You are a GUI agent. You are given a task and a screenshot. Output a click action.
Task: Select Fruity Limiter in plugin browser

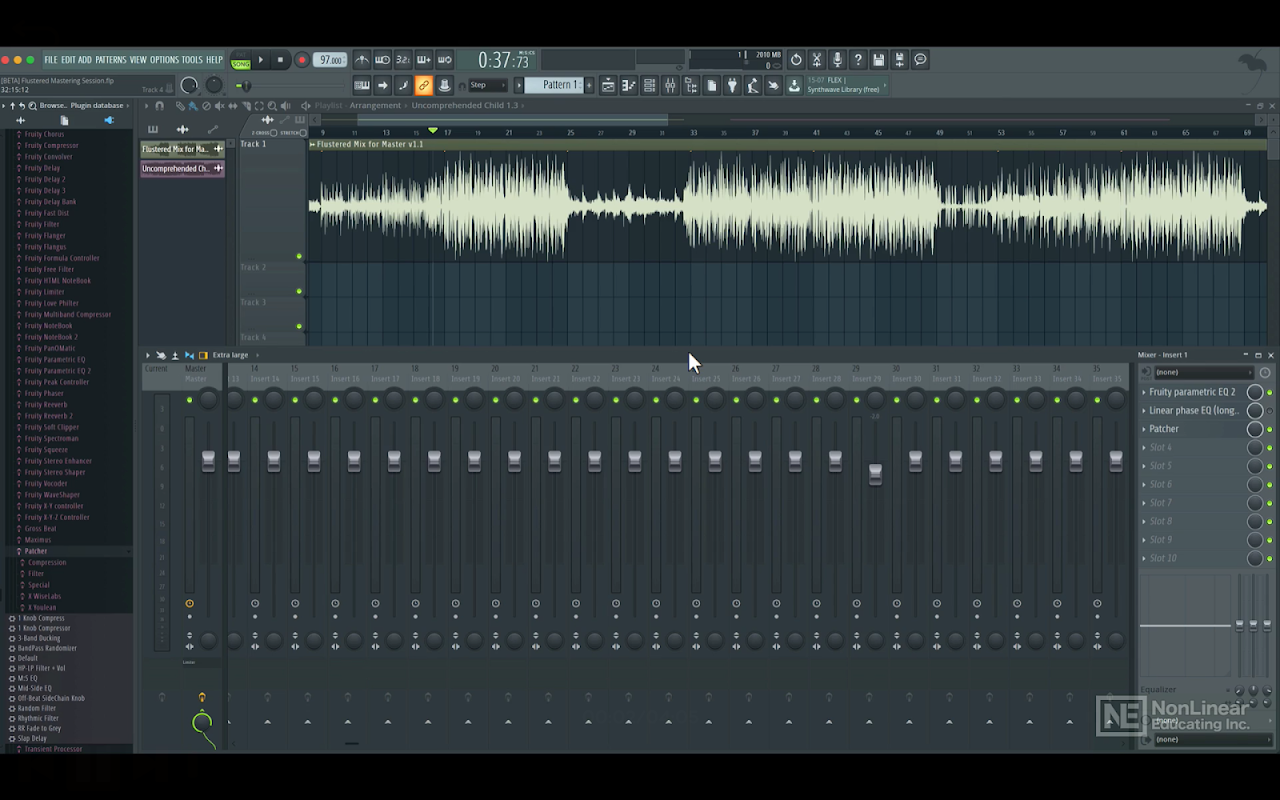[x=44, y=292]
